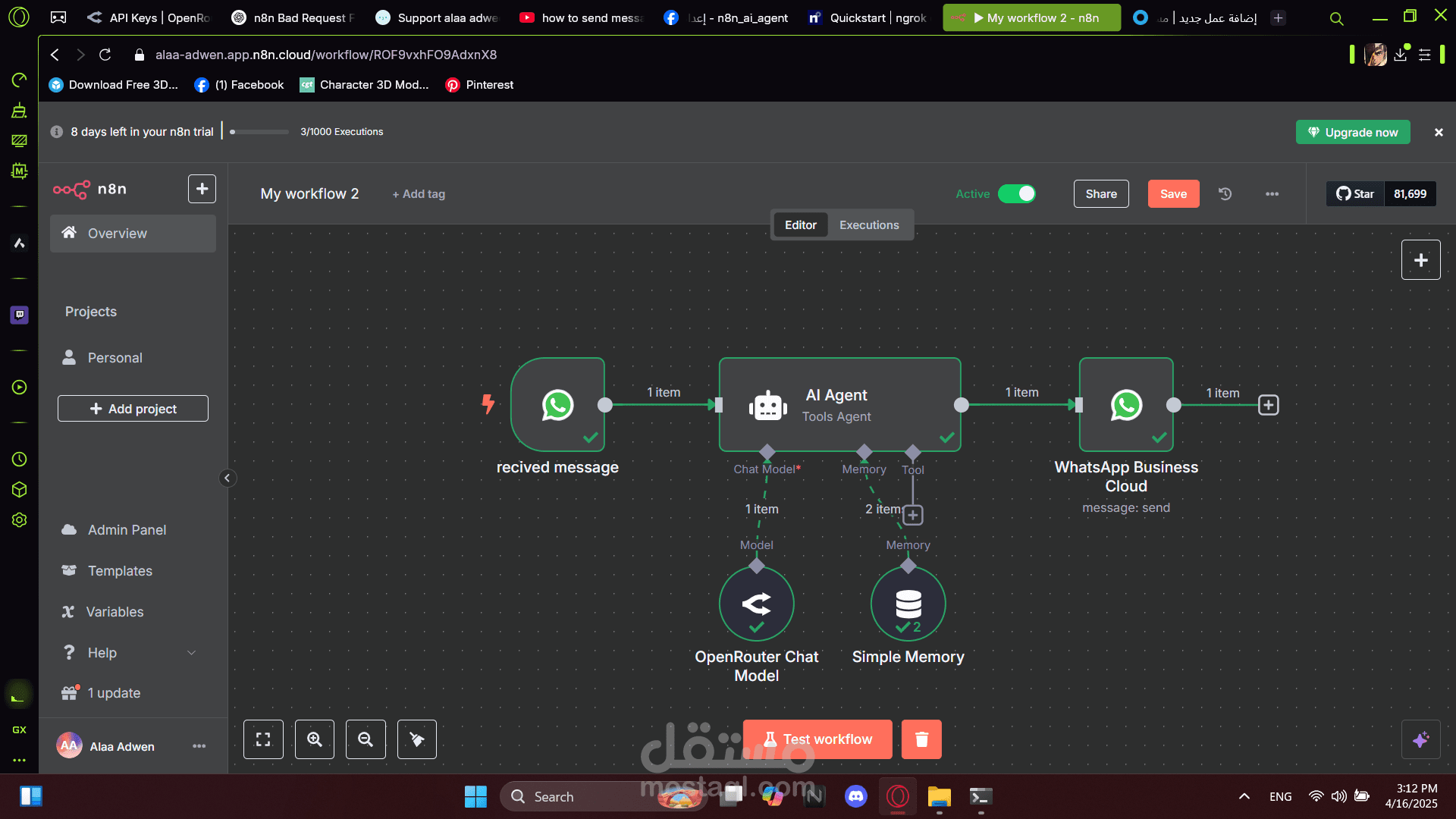Click the Upgrade now button

pyautogui.click(x=1353, y=132)
